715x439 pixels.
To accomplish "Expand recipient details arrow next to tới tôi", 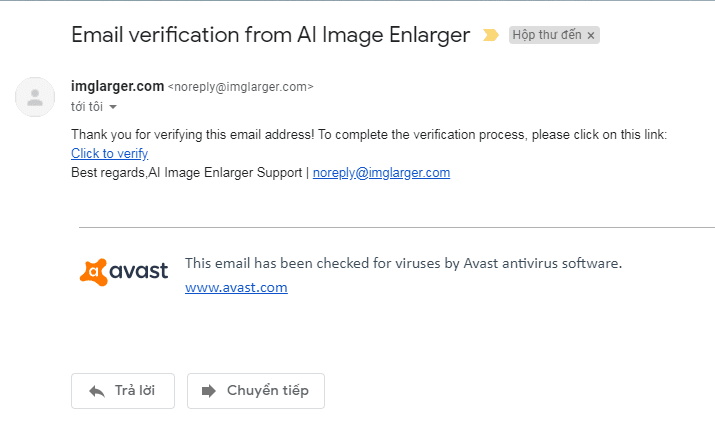I will 113,107.
